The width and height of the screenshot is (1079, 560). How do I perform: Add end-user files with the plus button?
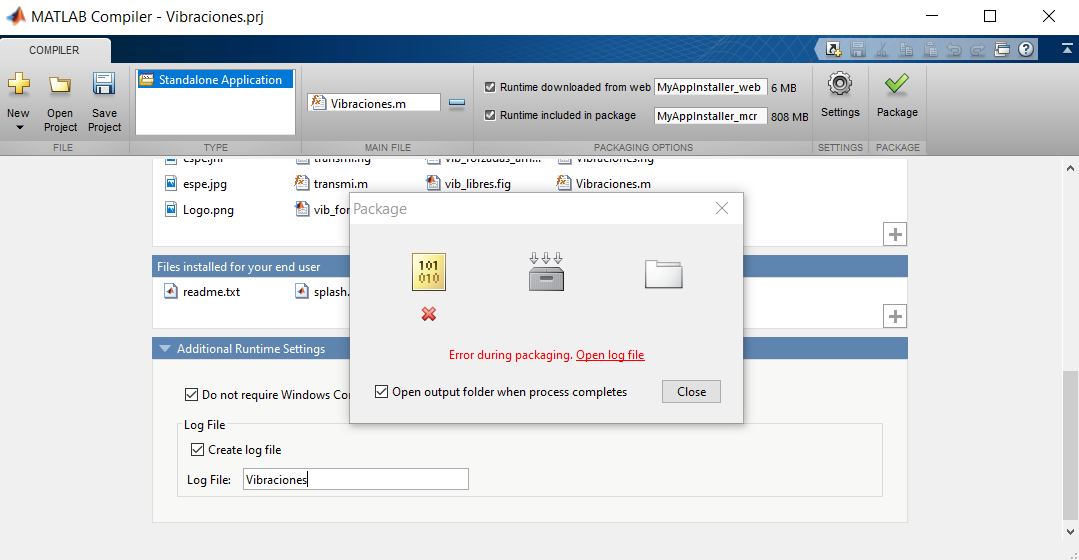coord(895,316)
